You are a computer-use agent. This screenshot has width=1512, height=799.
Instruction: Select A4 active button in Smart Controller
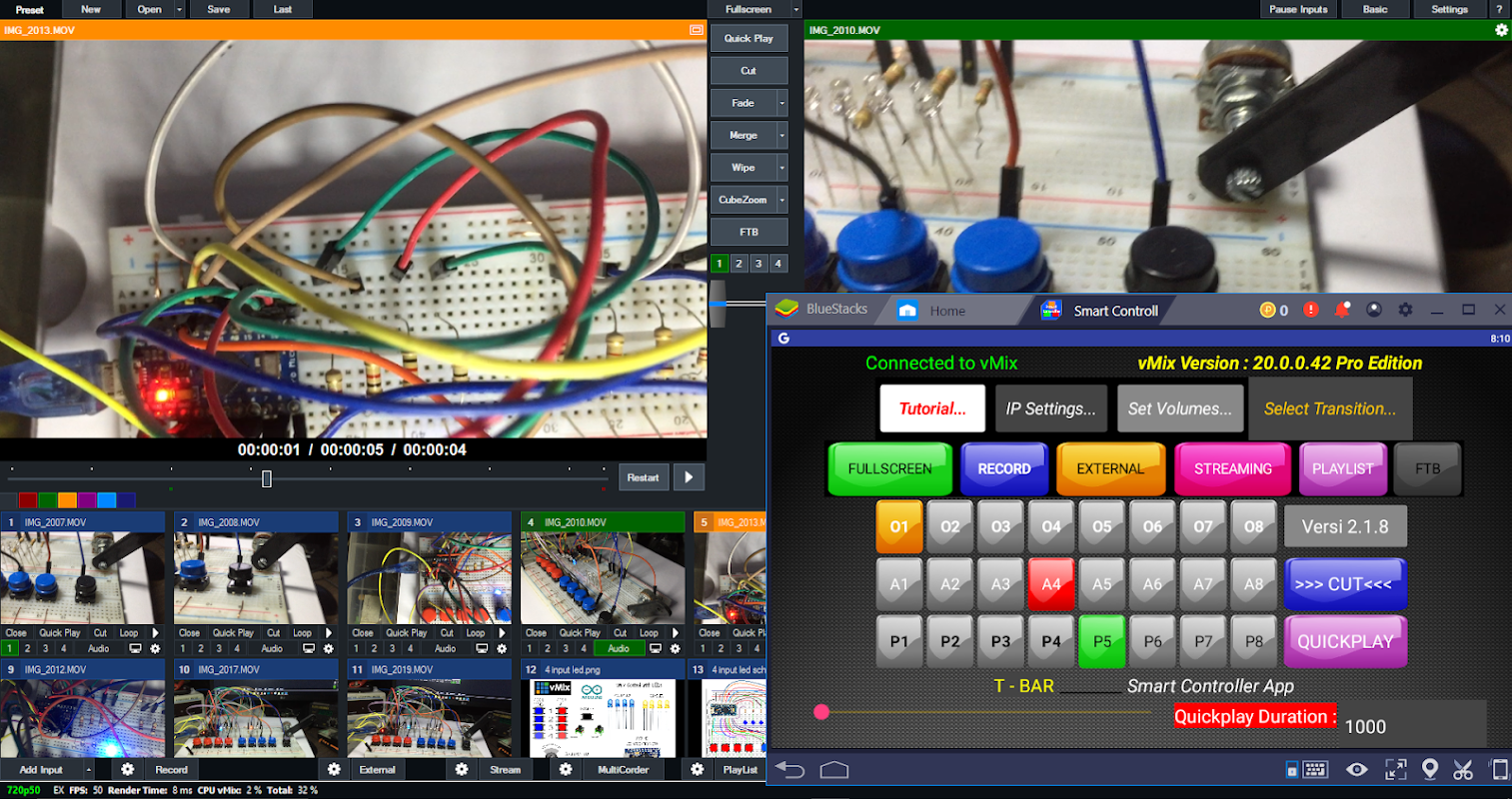[1051, 584]
